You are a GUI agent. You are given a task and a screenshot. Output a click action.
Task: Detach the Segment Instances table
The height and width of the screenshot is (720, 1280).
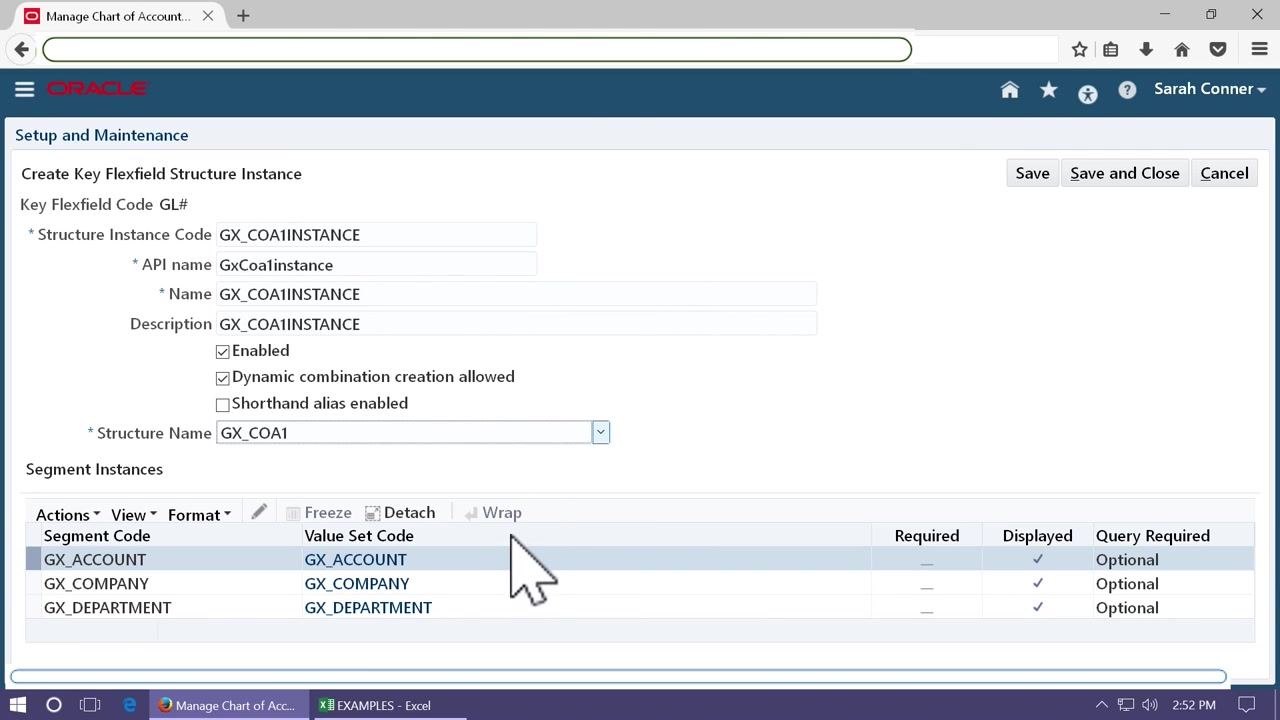400,513
